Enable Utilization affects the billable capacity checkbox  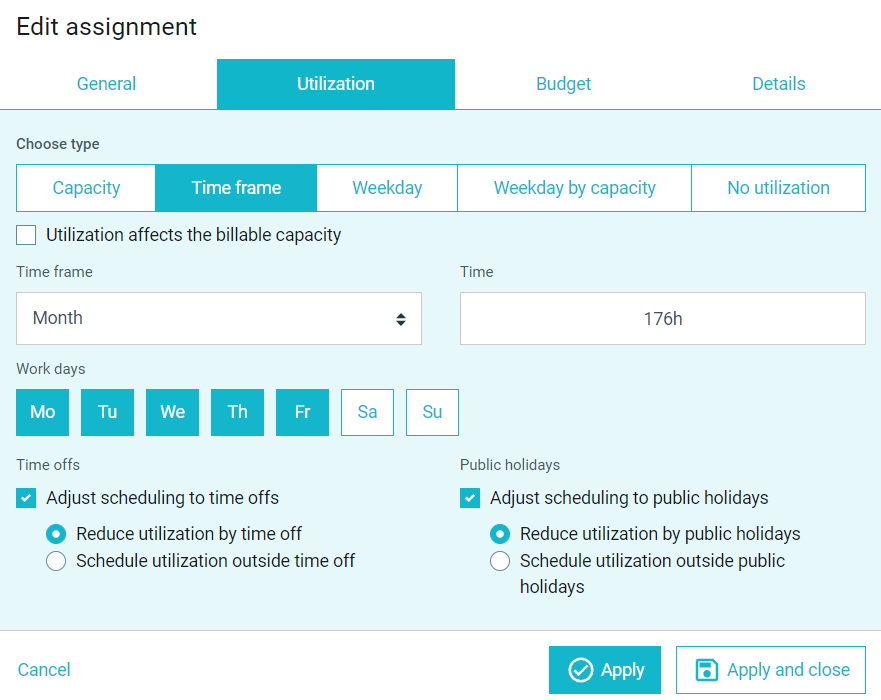[x=26, y=235]
